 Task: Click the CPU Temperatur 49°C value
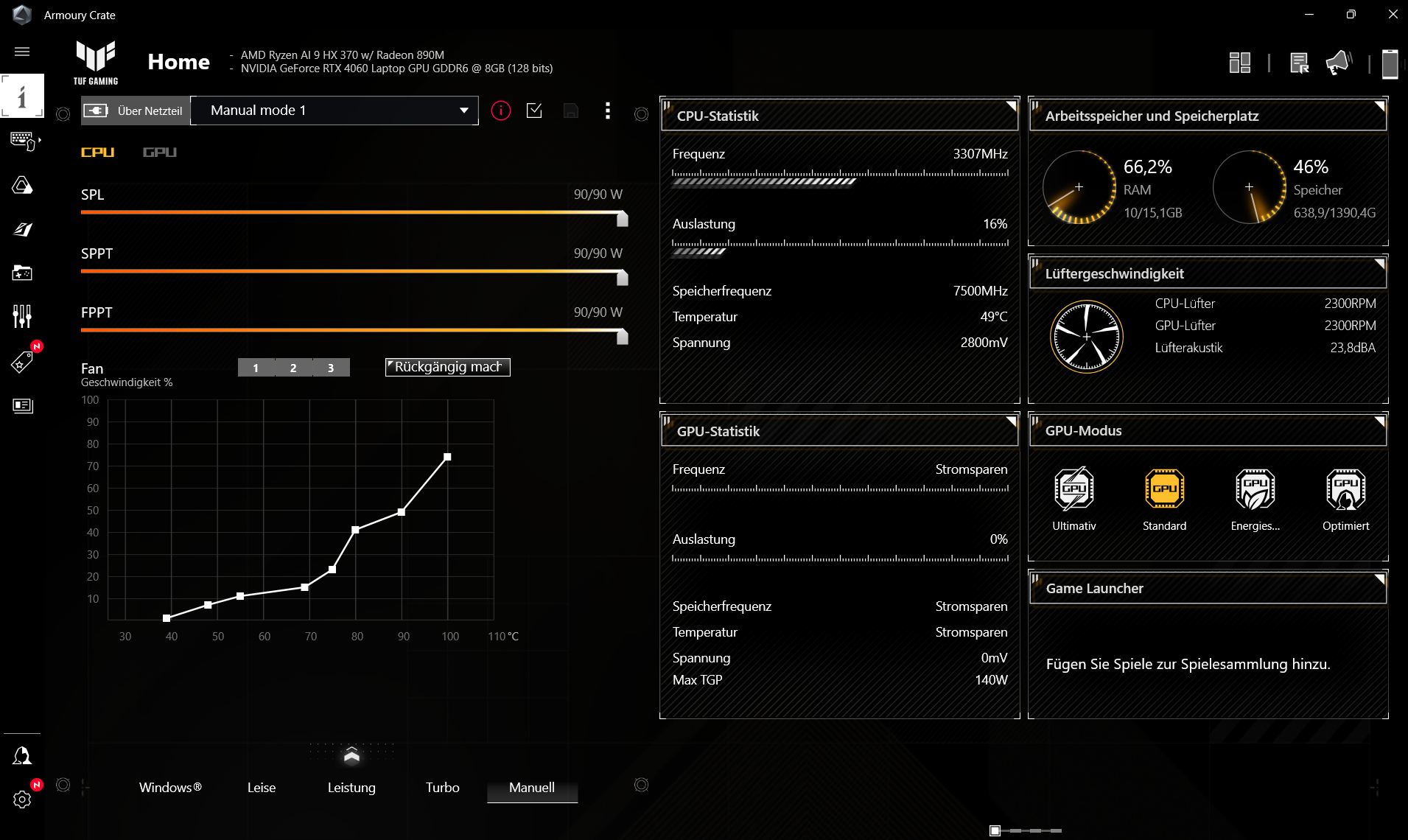click(x=994, y=317)
